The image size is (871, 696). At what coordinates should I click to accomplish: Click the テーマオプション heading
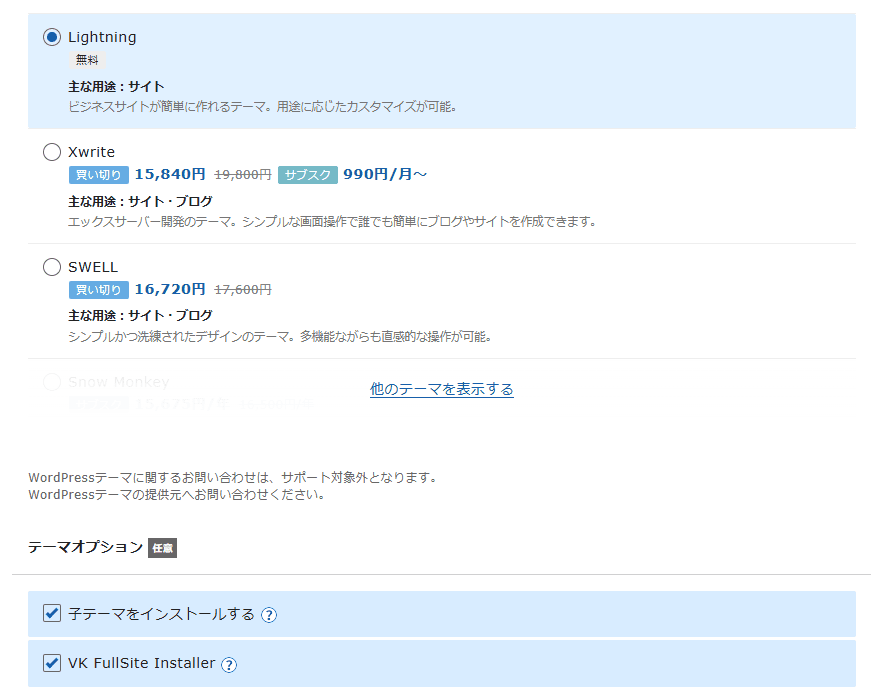(86, 548)
